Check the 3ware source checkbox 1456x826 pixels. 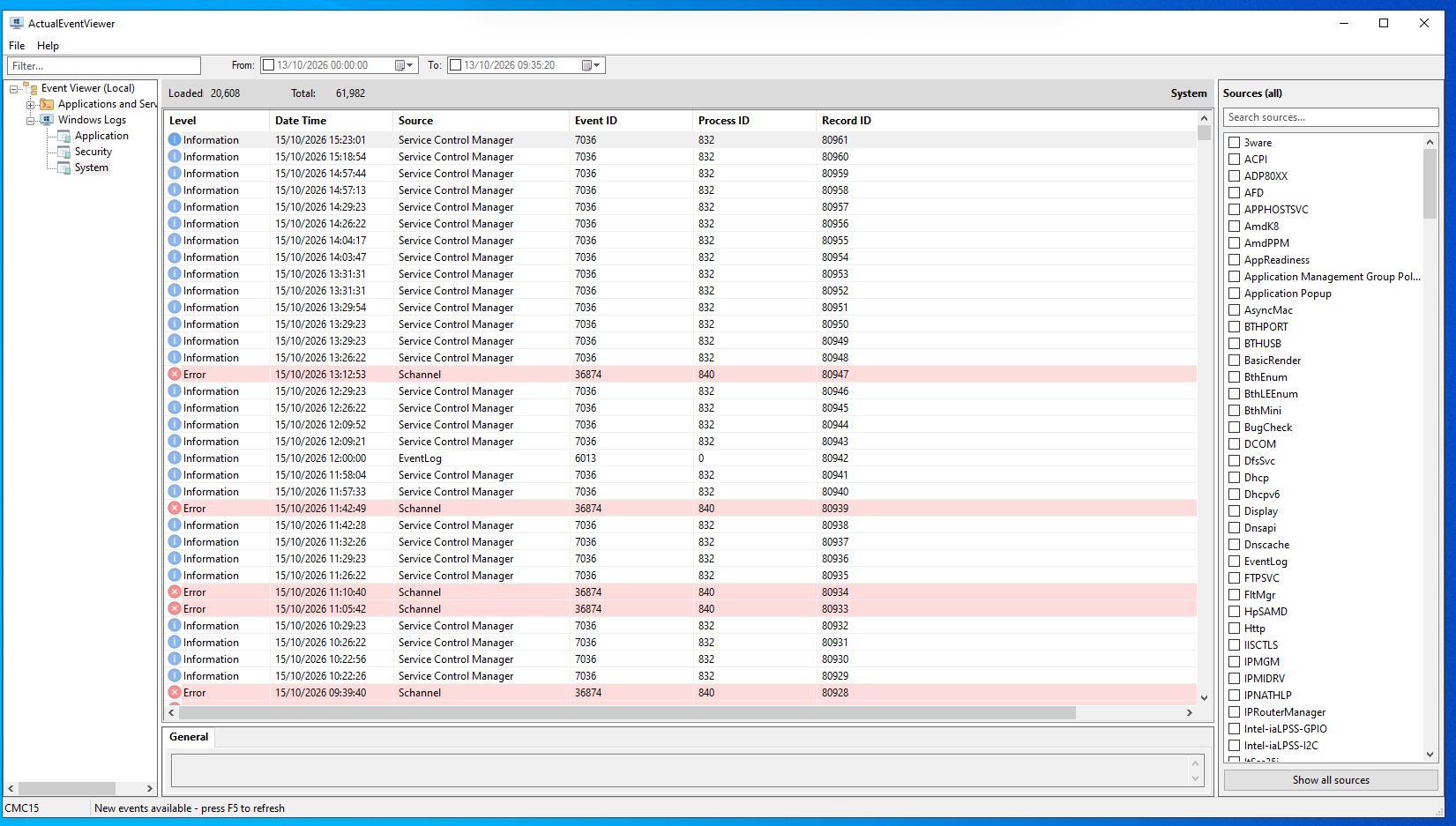coord(1235,143)
